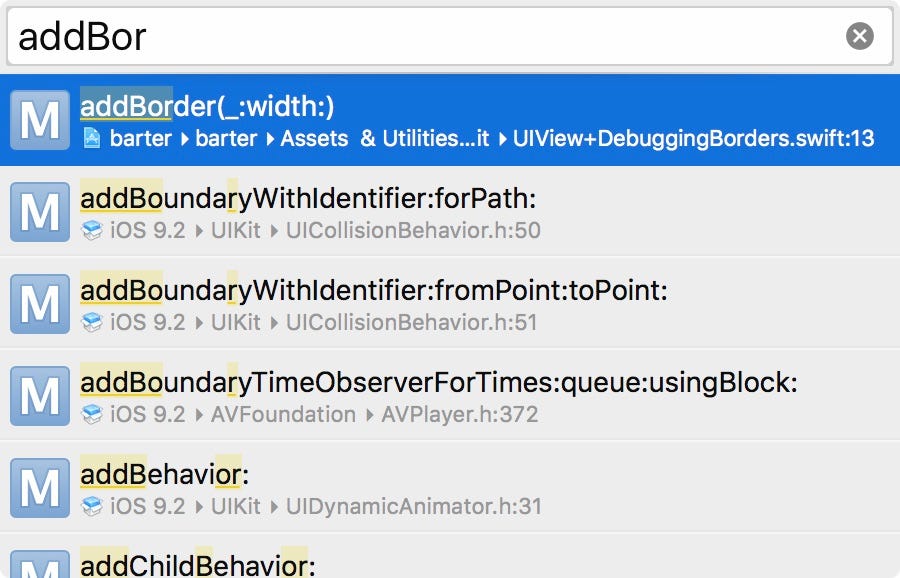Select the addBorder(_:width:) result
900x578 pixels.
(x=450, y=120)
